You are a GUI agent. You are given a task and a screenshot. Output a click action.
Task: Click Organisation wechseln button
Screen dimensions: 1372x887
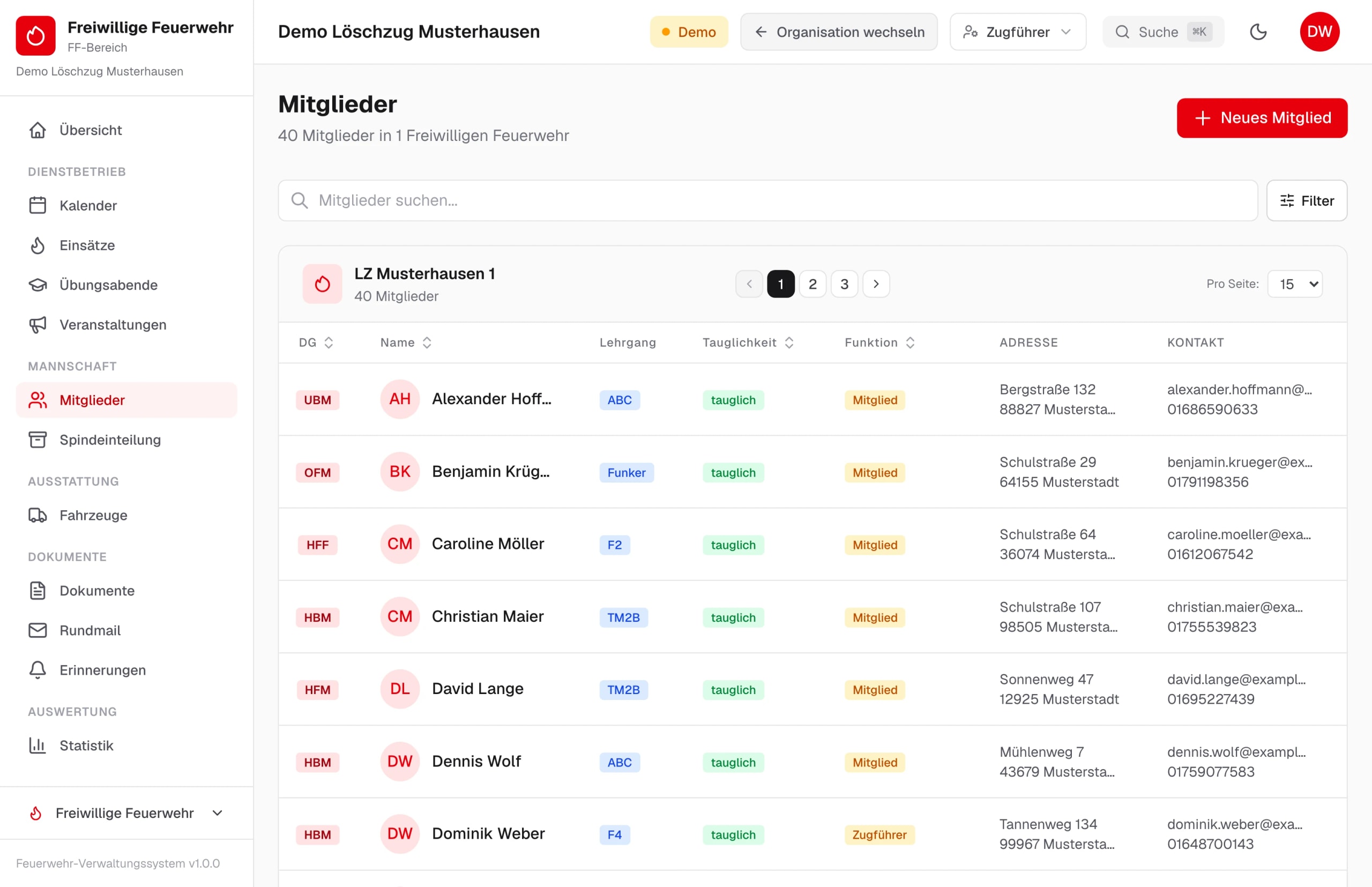tap(839, 32)
